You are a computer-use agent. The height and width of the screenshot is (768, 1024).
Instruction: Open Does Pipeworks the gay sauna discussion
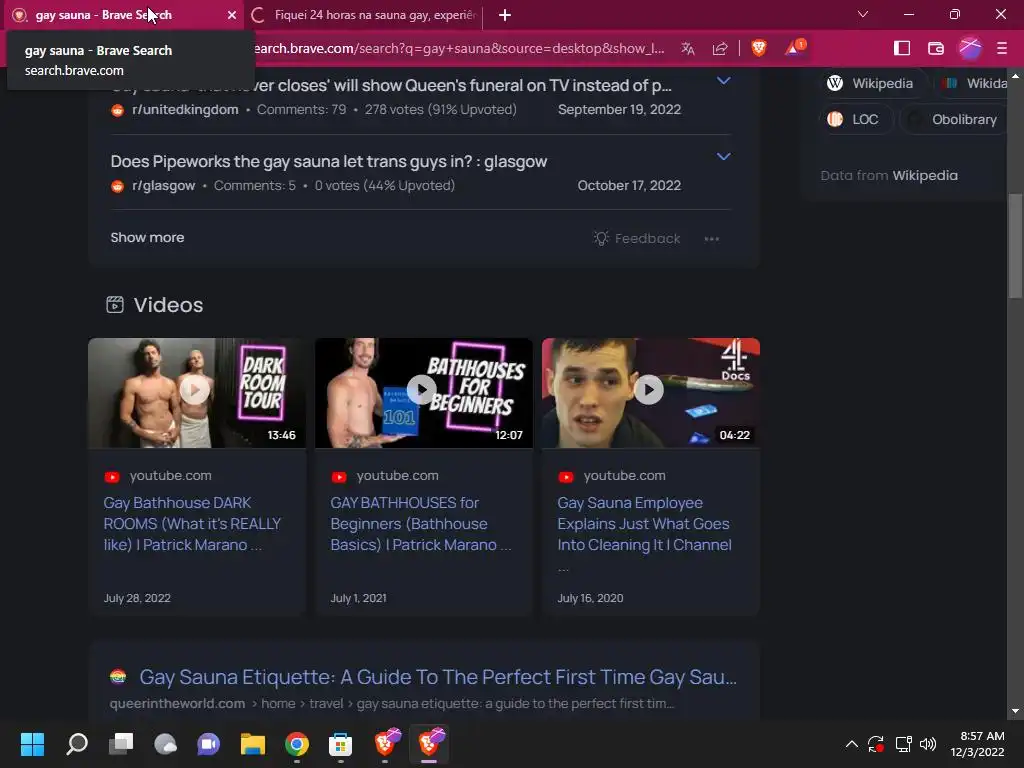click(x=328, y=161)
